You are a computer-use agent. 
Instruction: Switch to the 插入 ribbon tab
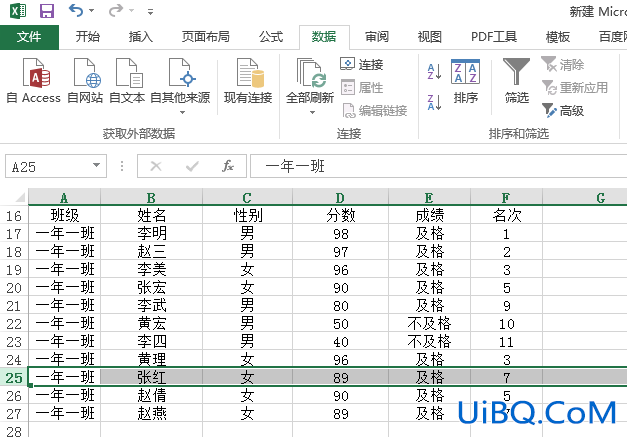coord(141,37)
